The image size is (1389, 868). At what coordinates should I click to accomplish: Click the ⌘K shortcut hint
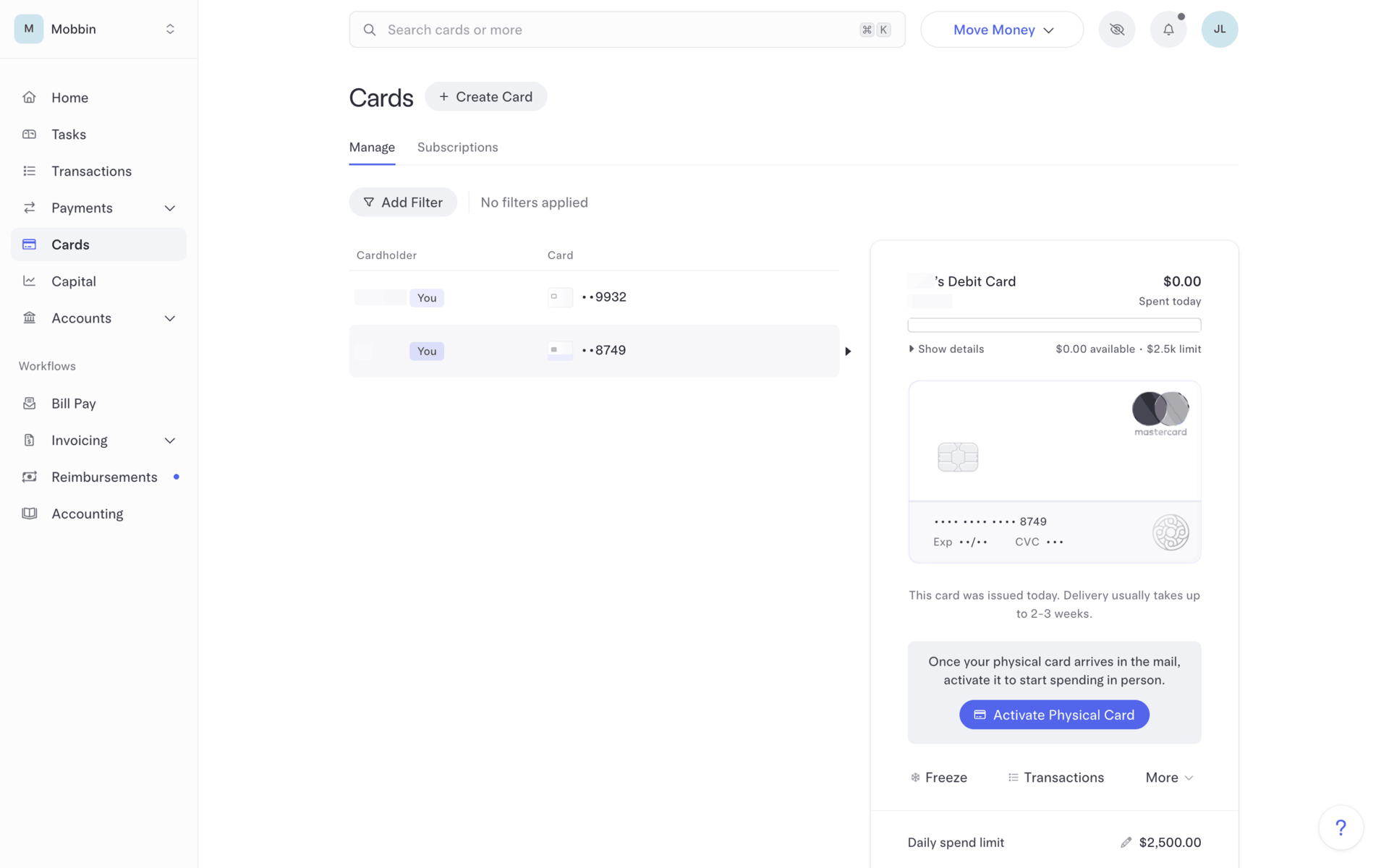[x=875, y=30]
